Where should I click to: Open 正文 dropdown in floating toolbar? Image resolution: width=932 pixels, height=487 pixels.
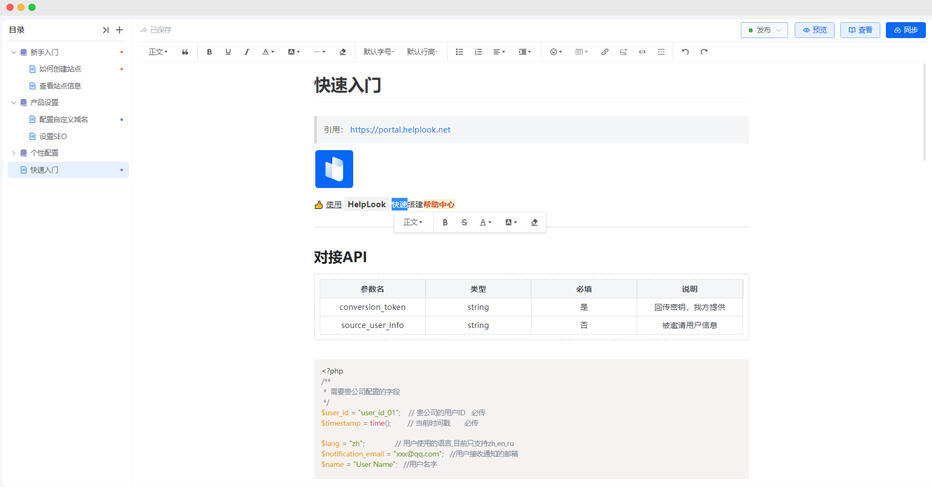pyautogui.click(x=413, y=222)
